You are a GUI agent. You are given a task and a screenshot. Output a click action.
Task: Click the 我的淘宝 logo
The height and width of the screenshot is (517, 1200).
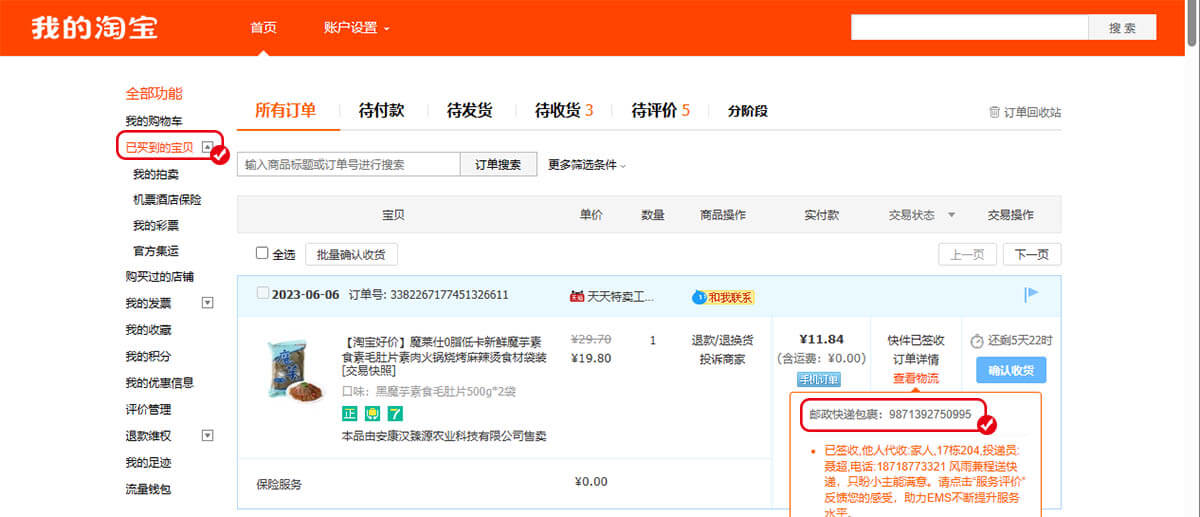point(94,27)
